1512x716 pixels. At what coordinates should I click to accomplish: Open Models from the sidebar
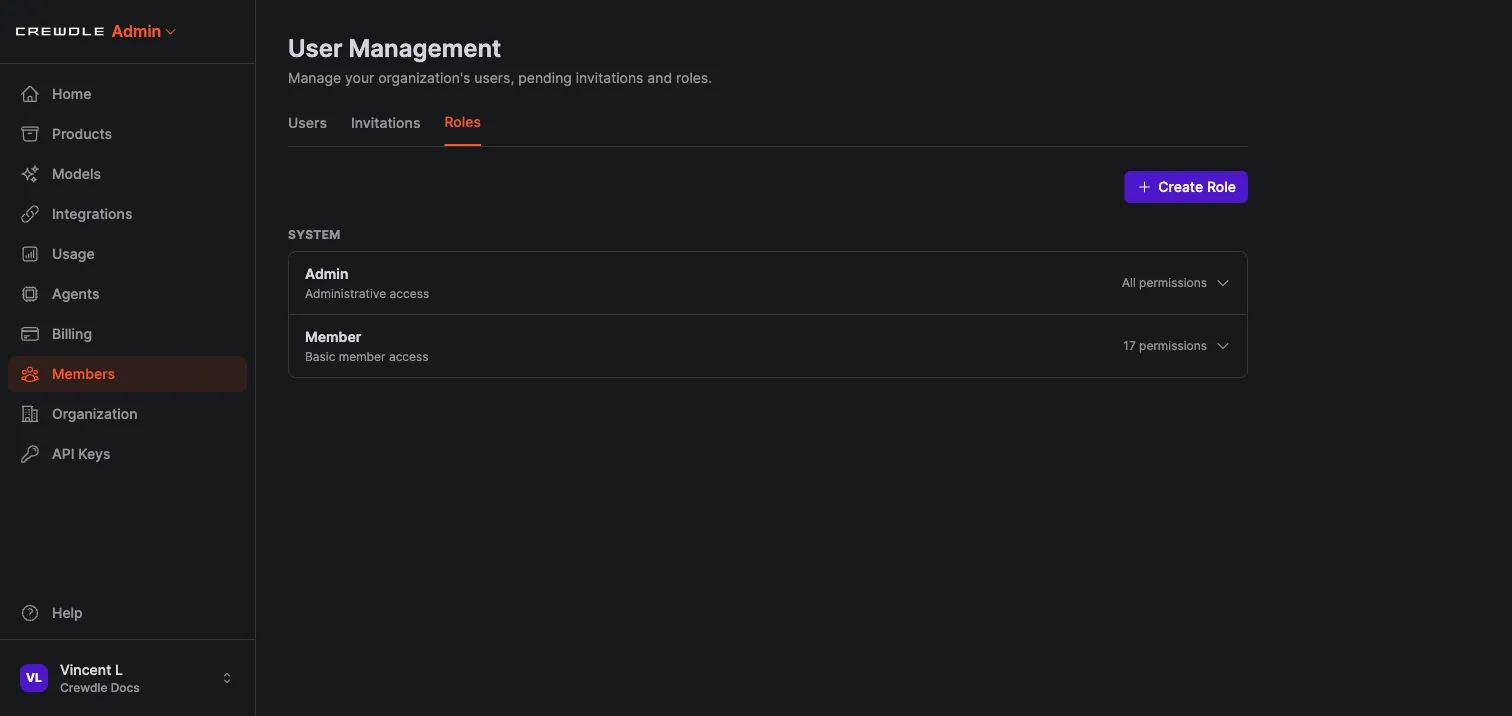(127, 174)
